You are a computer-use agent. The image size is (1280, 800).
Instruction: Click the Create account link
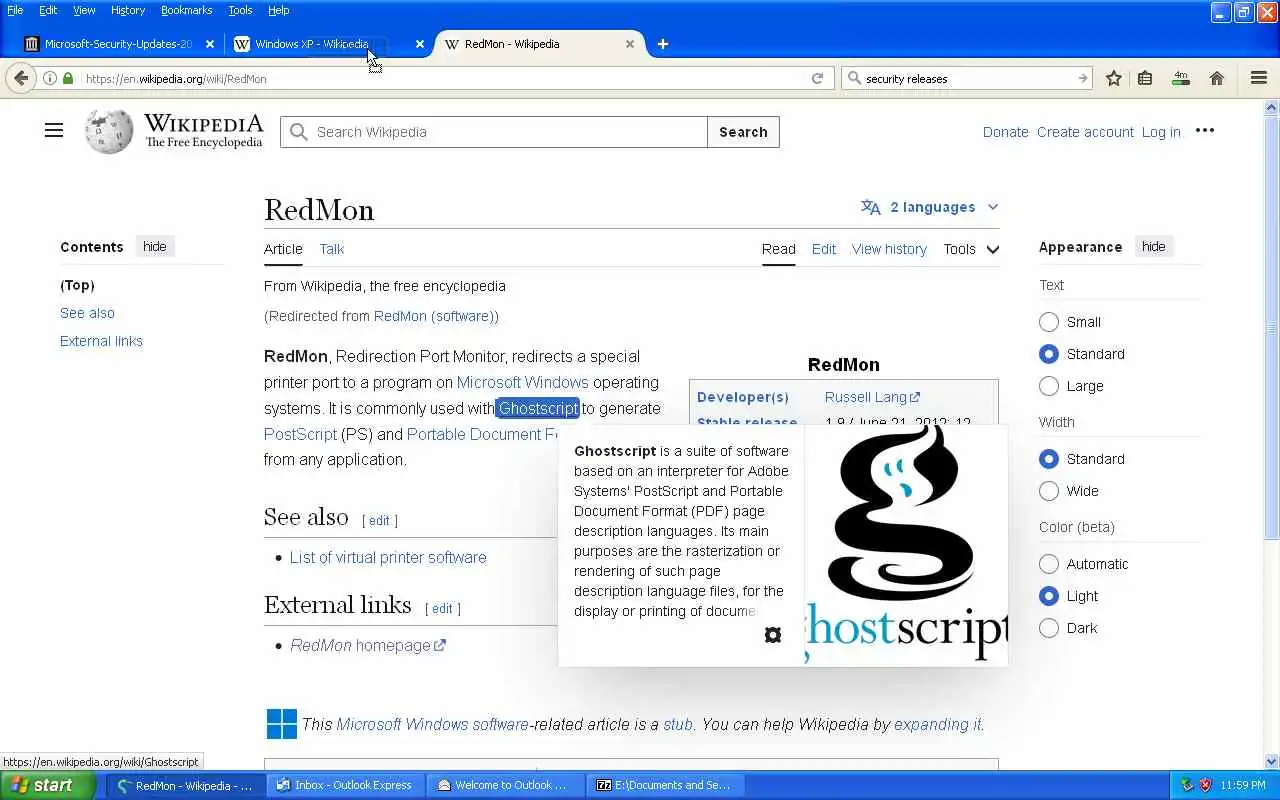(x=1085, y=132)
